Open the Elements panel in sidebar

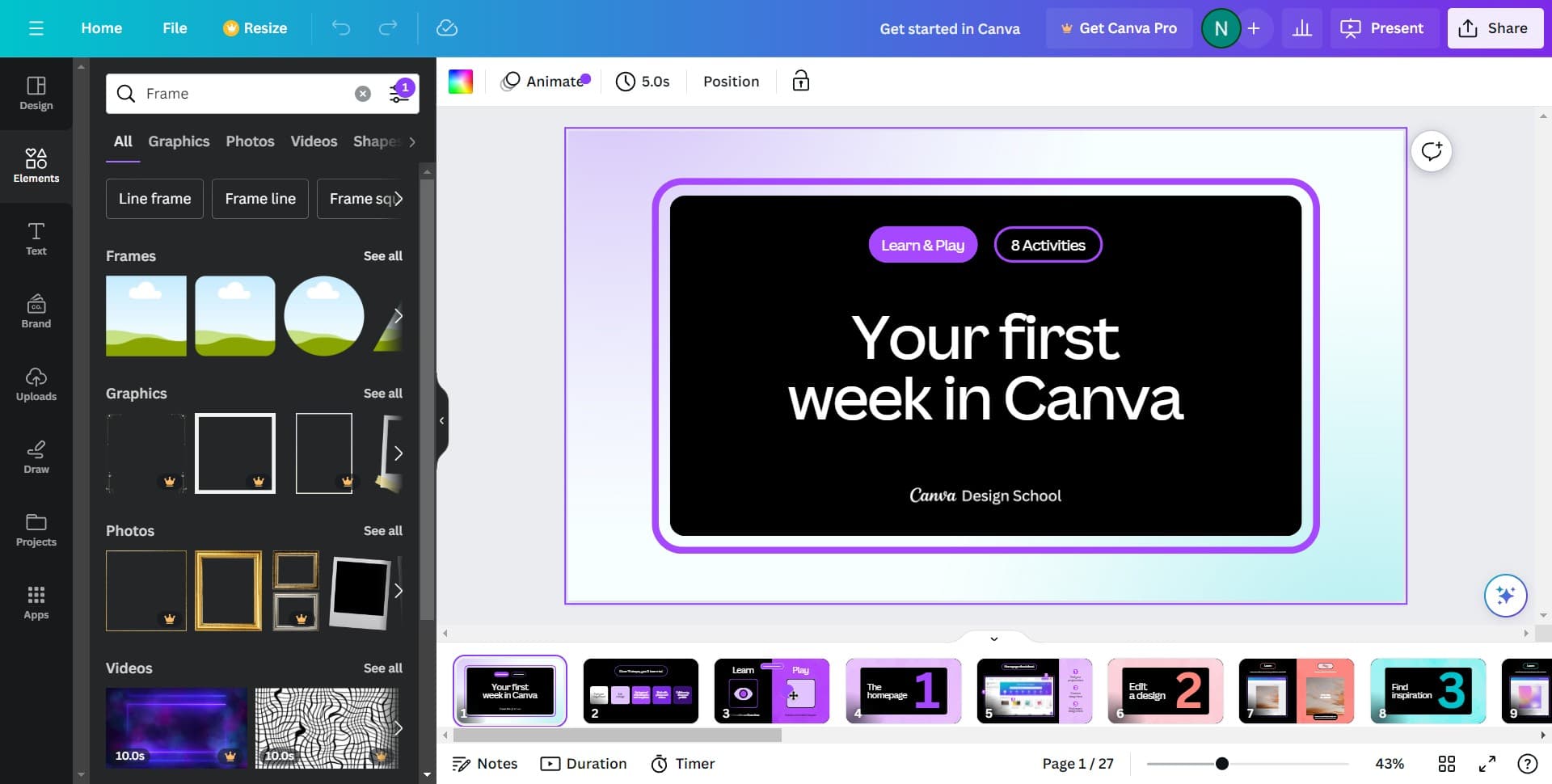36,166
